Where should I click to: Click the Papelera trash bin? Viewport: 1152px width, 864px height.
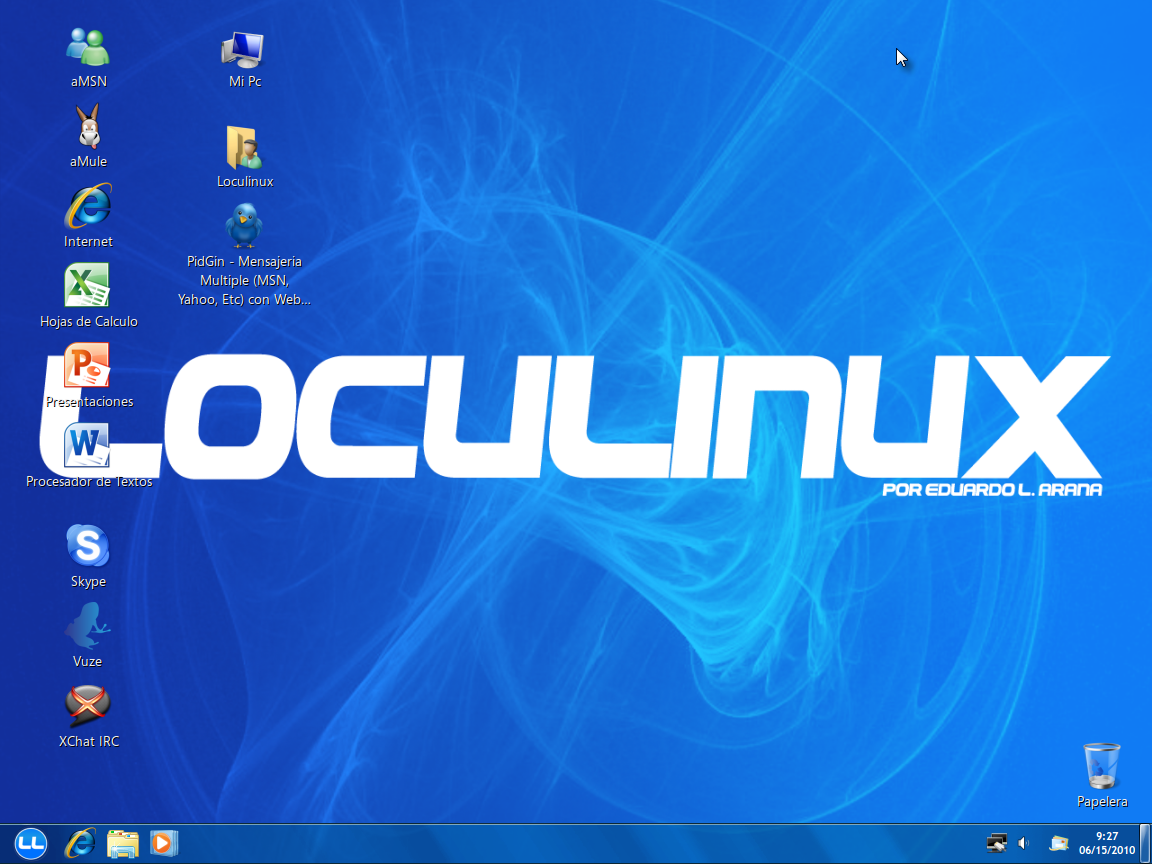point(1102,766)
